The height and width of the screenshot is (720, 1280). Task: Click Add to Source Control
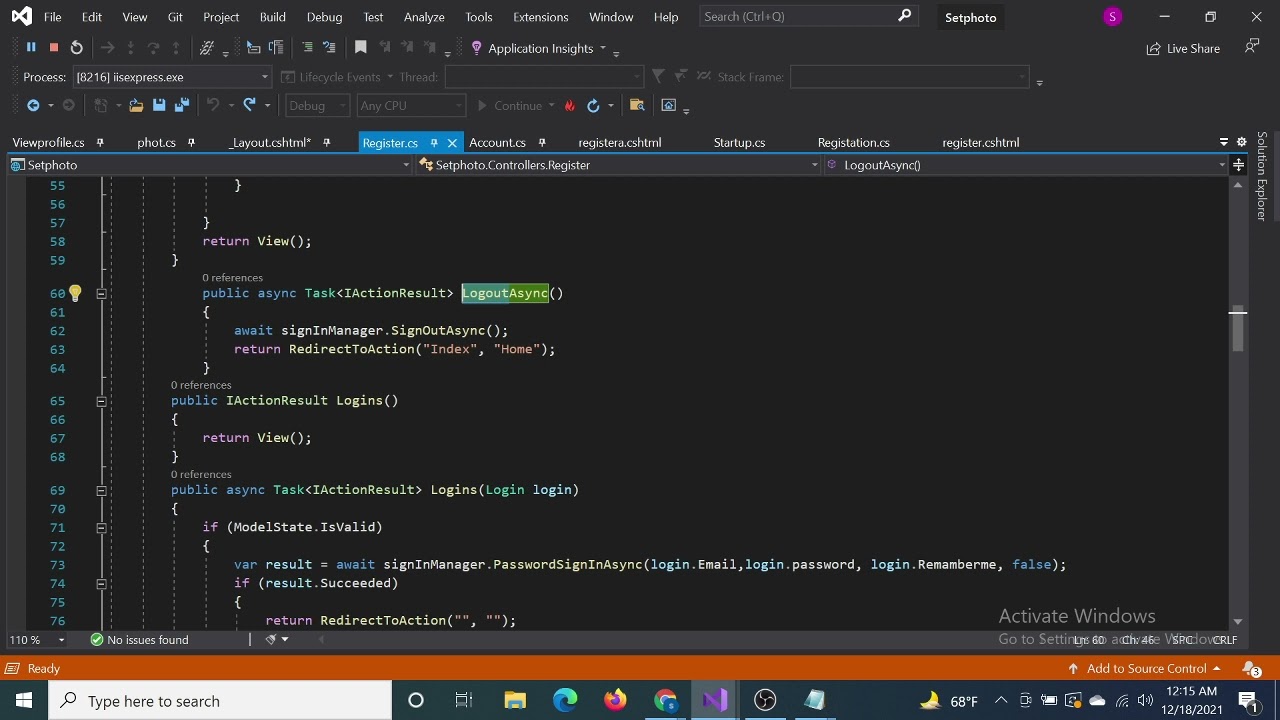click(x=1145, y=668)
